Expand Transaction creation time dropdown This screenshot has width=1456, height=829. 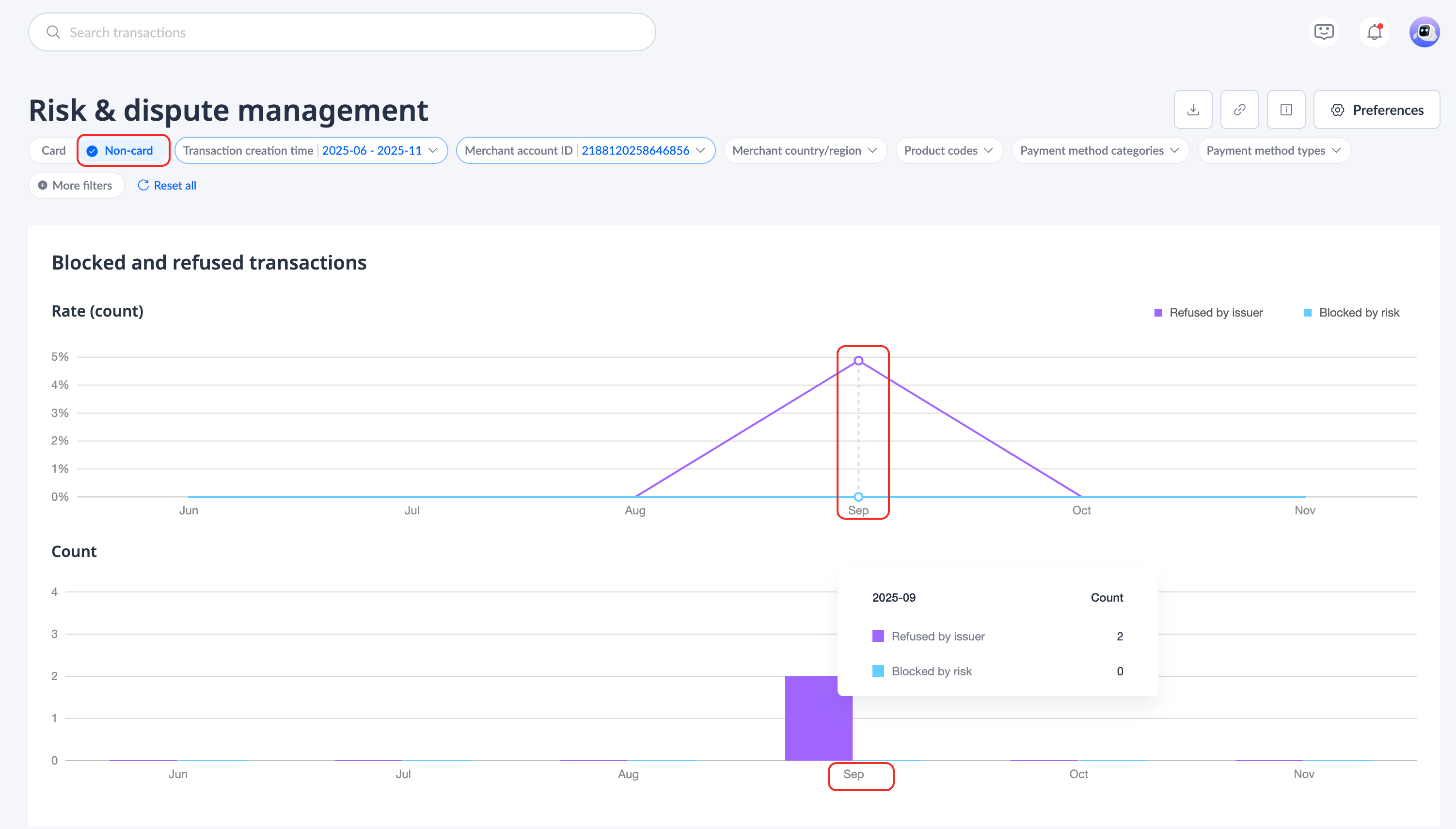coord(311,151)
